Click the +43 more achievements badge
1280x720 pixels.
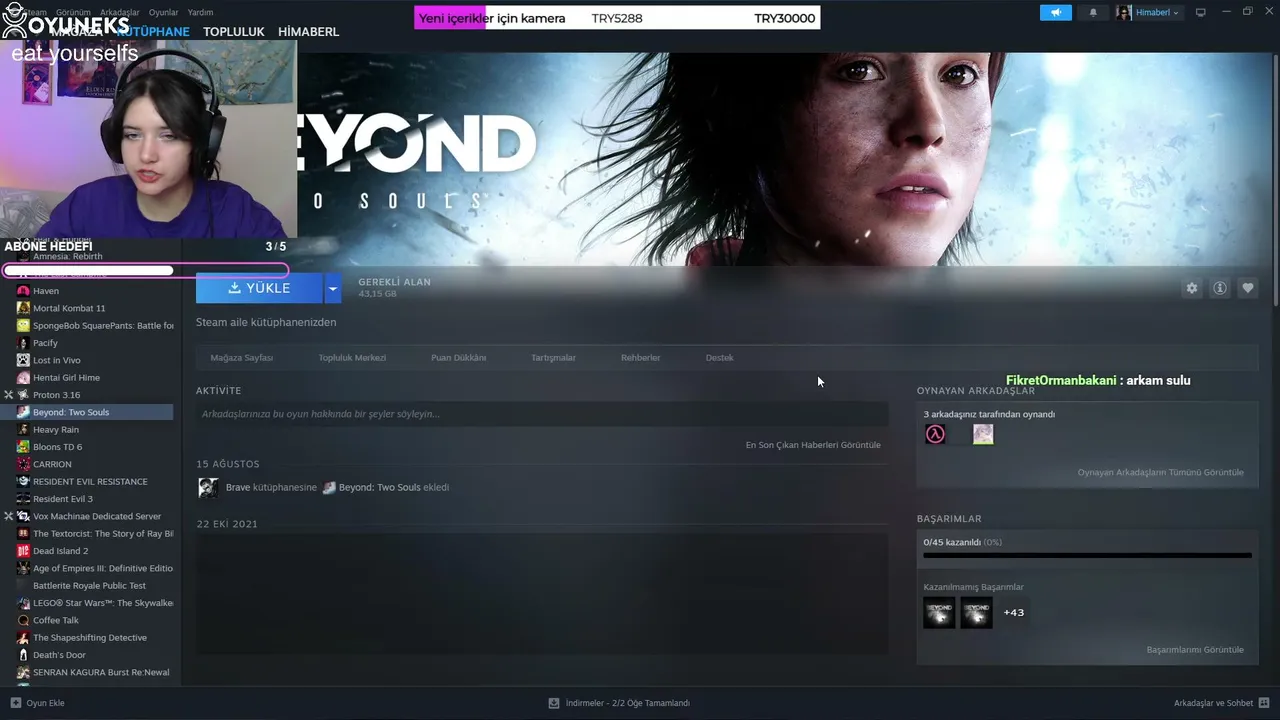[x=1014, y=613]
